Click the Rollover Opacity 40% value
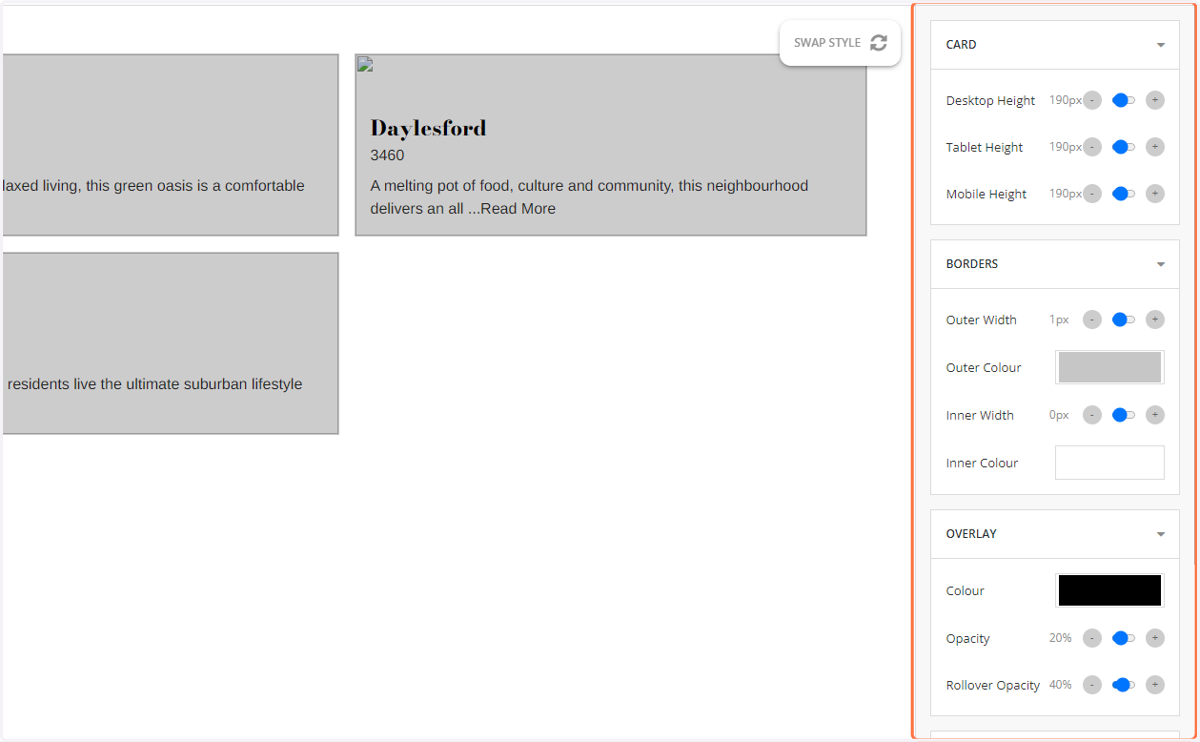Viewport: 1200px width, 742px height. 1060,685
